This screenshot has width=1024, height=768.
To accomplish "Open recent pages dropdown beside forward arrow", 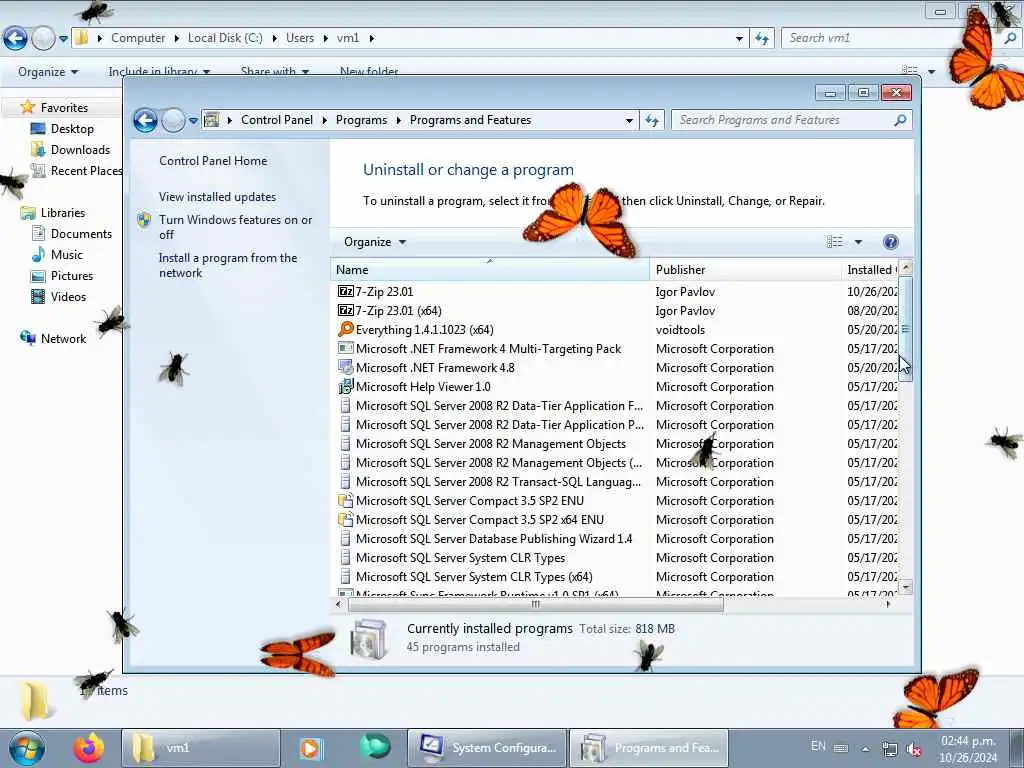I will [193, 120].
